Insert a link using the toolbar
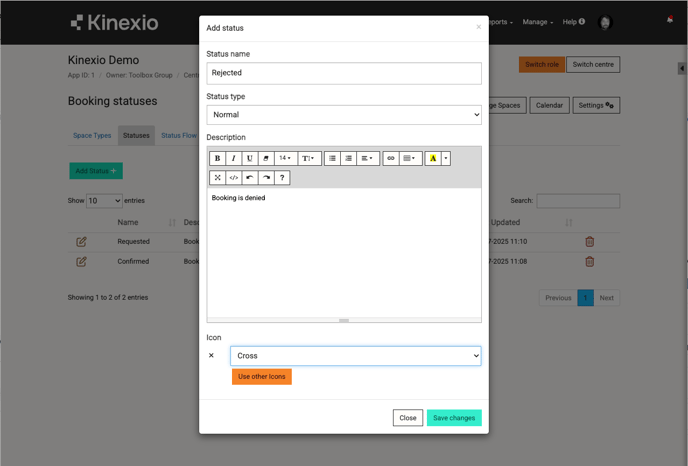Viewport: 688px width, 466px height. tap(391, 158)
